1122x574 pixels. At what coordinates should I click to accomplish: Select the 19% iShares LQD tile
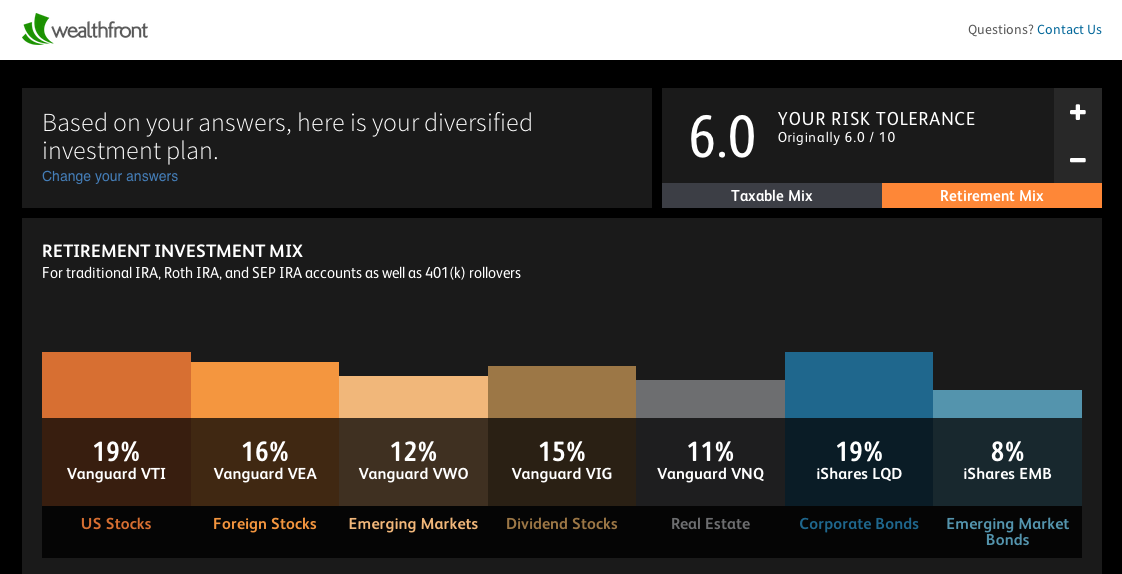(x=859, y=462)
